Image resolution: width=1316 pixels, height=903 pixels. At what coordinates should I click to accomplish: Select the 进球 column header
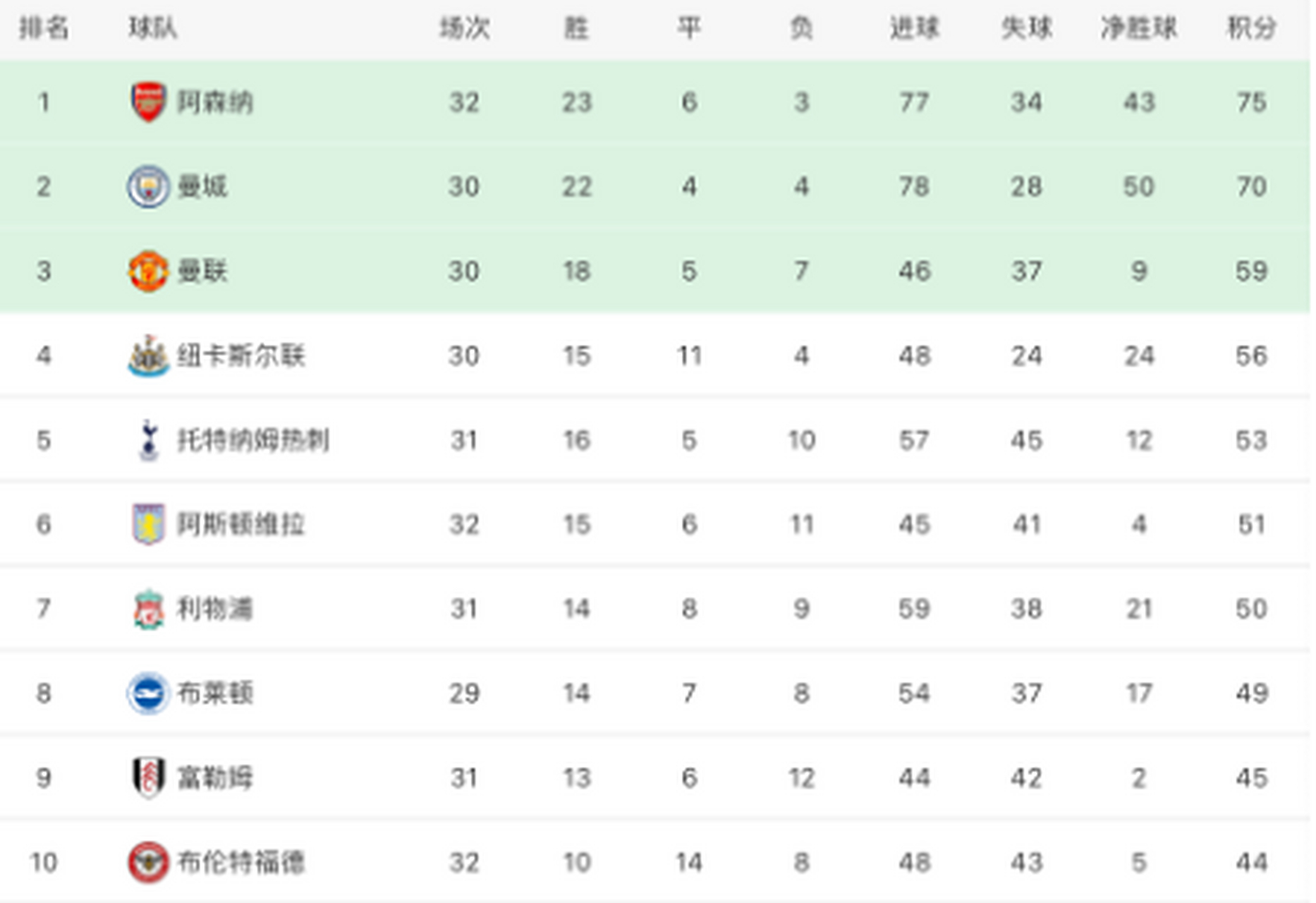914,28
